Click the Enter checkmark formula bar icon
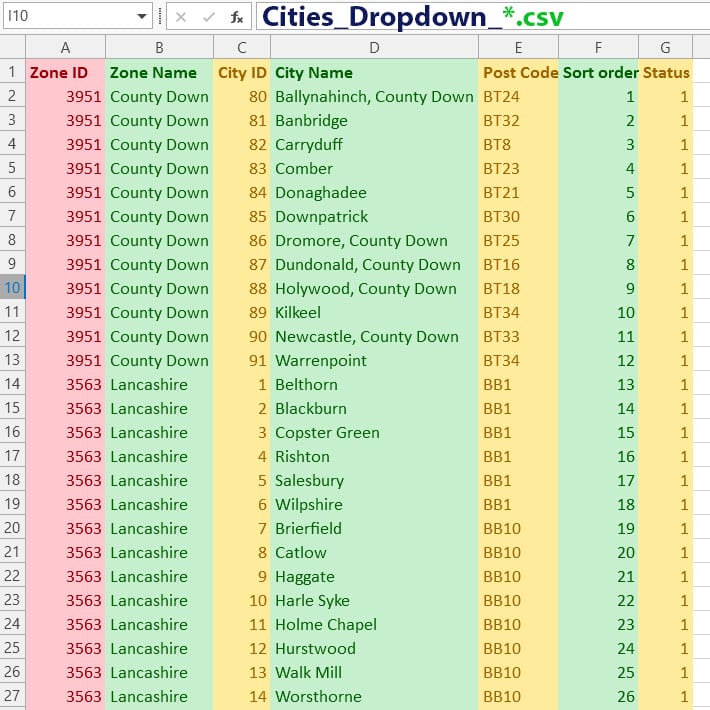 pyautogui.click(x=209, y=17)
